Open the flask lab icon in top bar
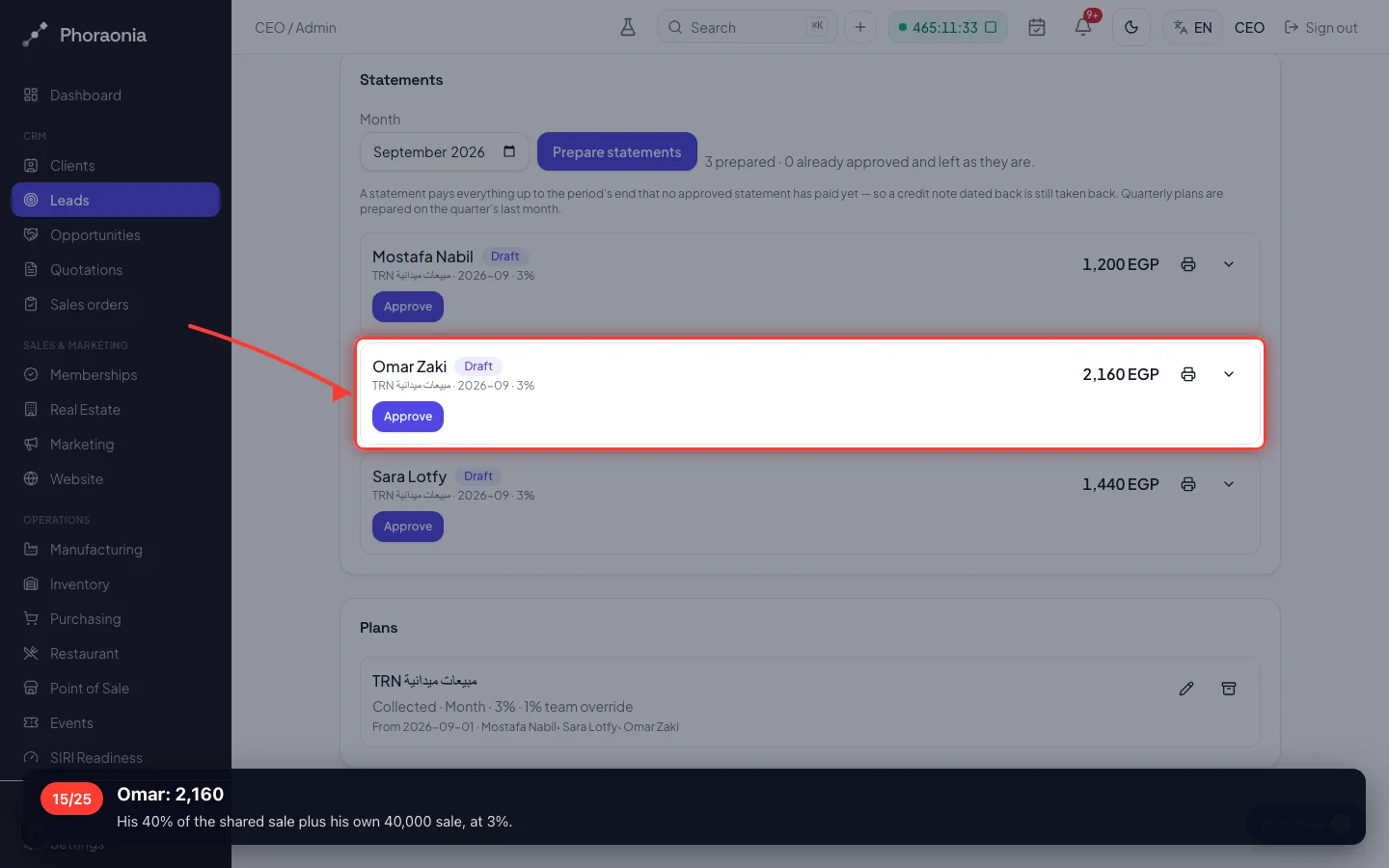This screenshot has height=868, width=1389. pos(628,27)
